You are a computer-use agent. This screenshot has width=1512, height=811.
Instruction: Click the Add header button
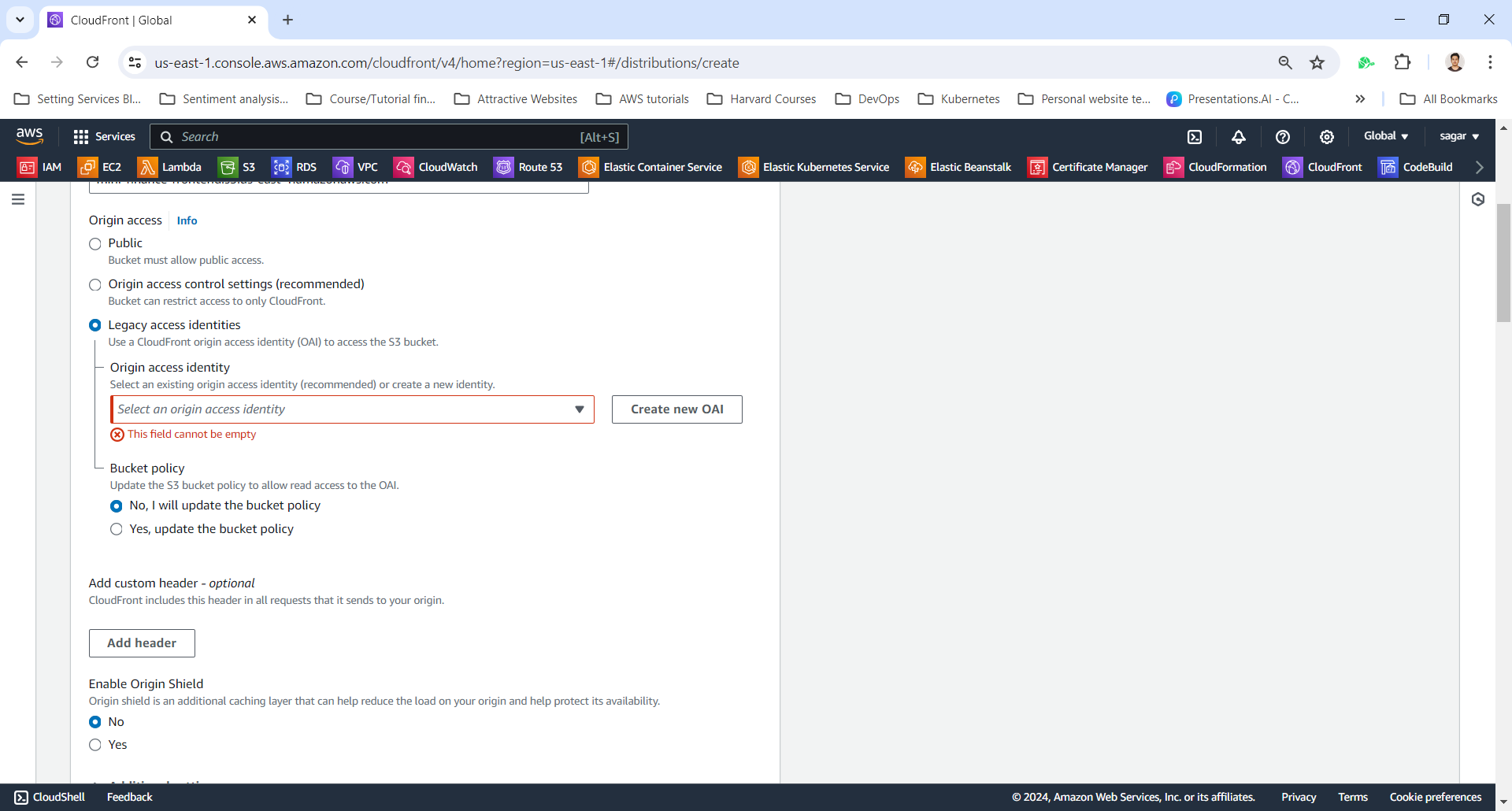point(142,643)
